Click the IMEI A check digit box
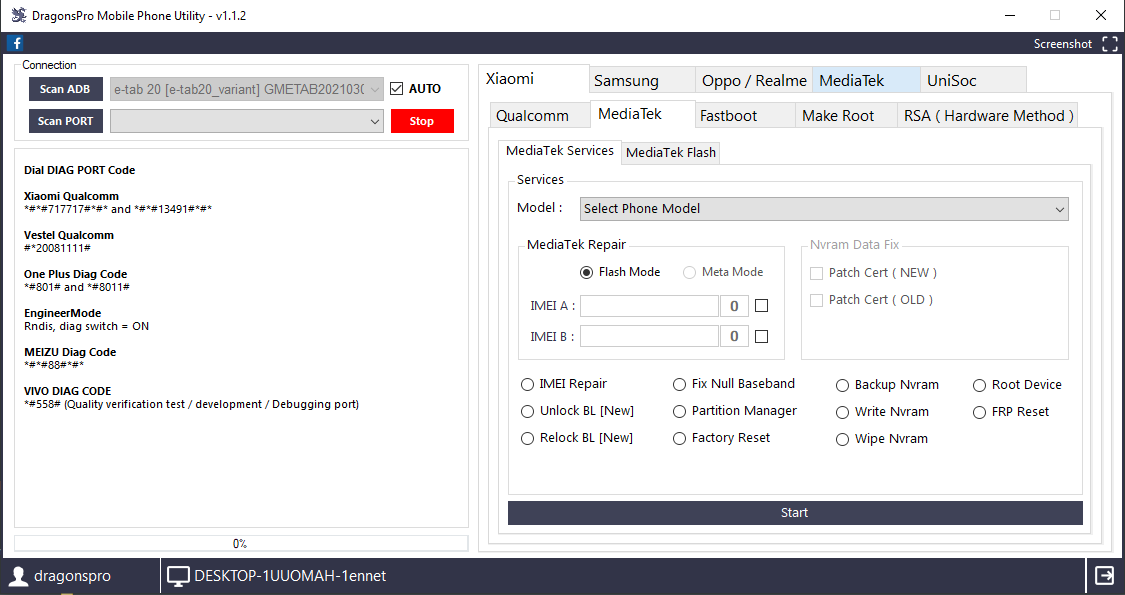The width and height of the screenshot is (1125, 595). pos(734,306)
